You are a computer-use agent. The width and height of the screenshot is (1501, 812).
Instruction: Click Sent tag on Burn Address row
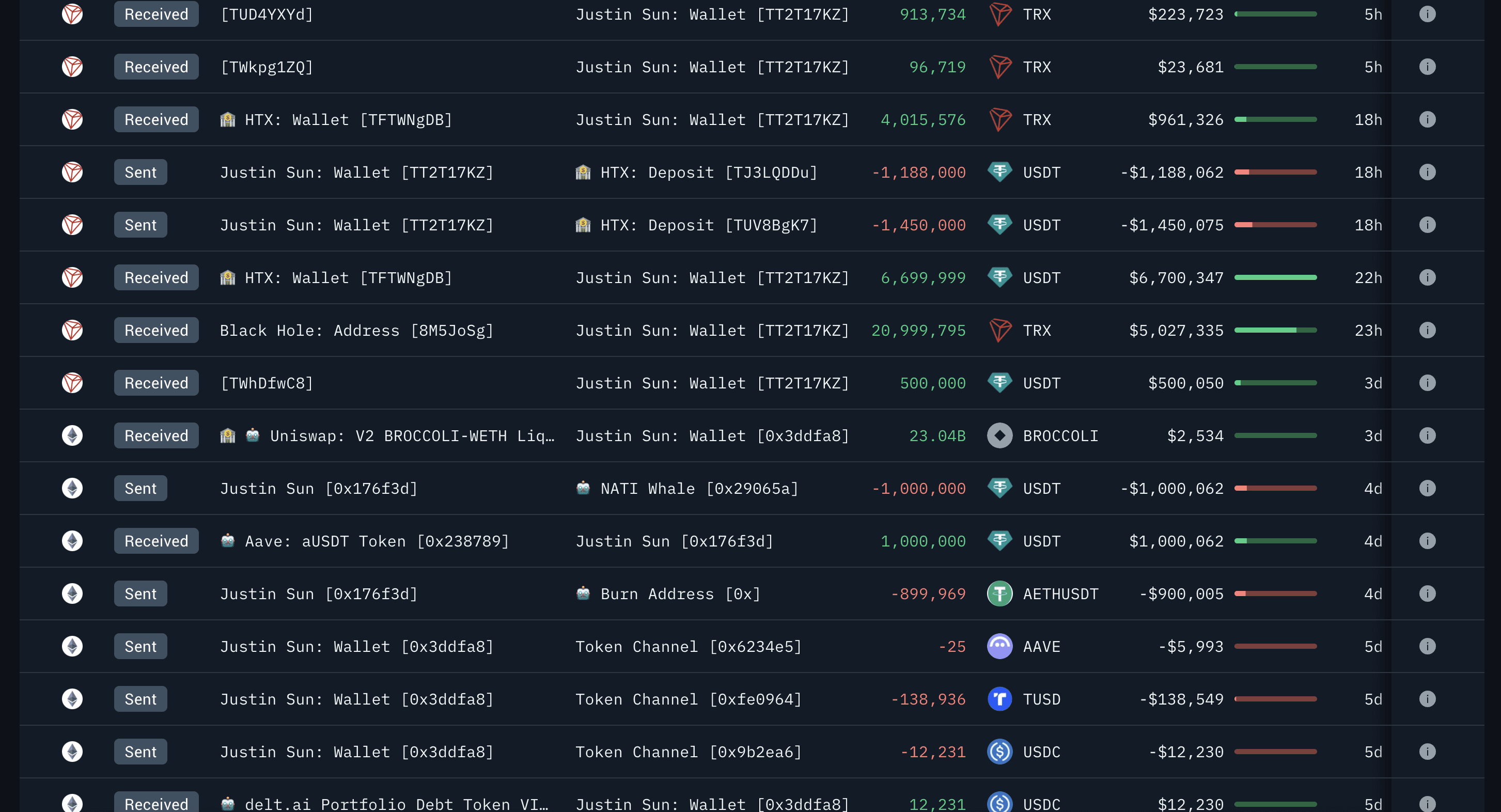pos(140,594)
